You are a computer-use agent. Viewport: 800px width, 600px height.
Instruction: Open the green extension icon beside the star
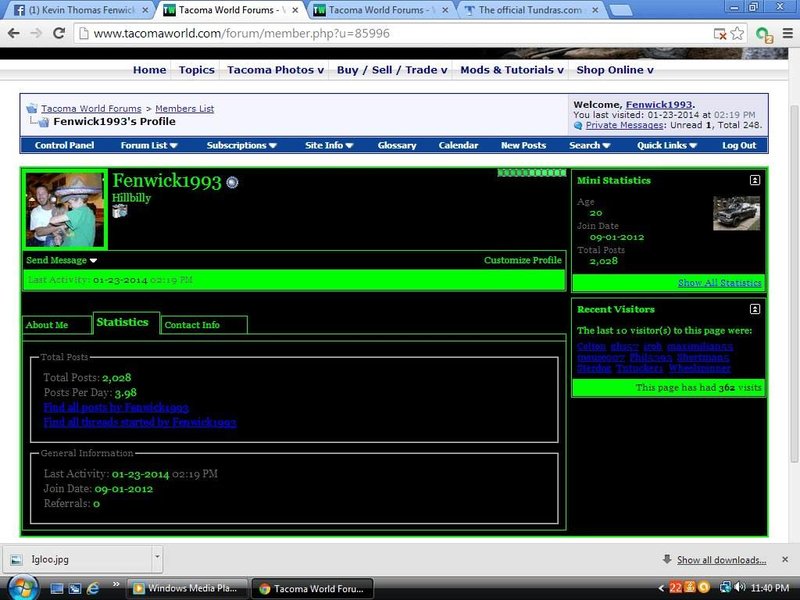[x=764, y=34]
